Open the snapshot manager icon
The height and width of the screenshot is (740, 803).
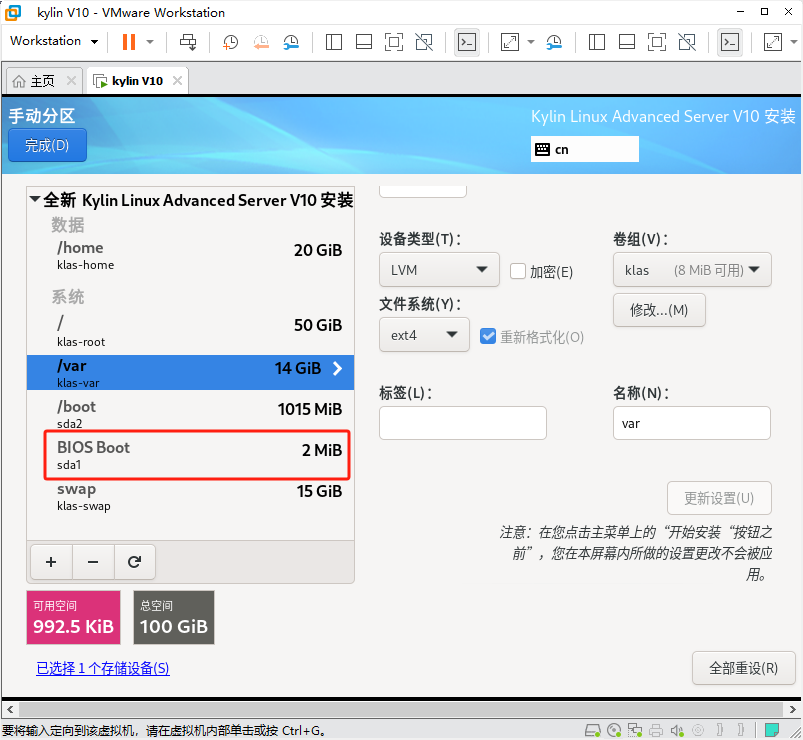(291, 42)
